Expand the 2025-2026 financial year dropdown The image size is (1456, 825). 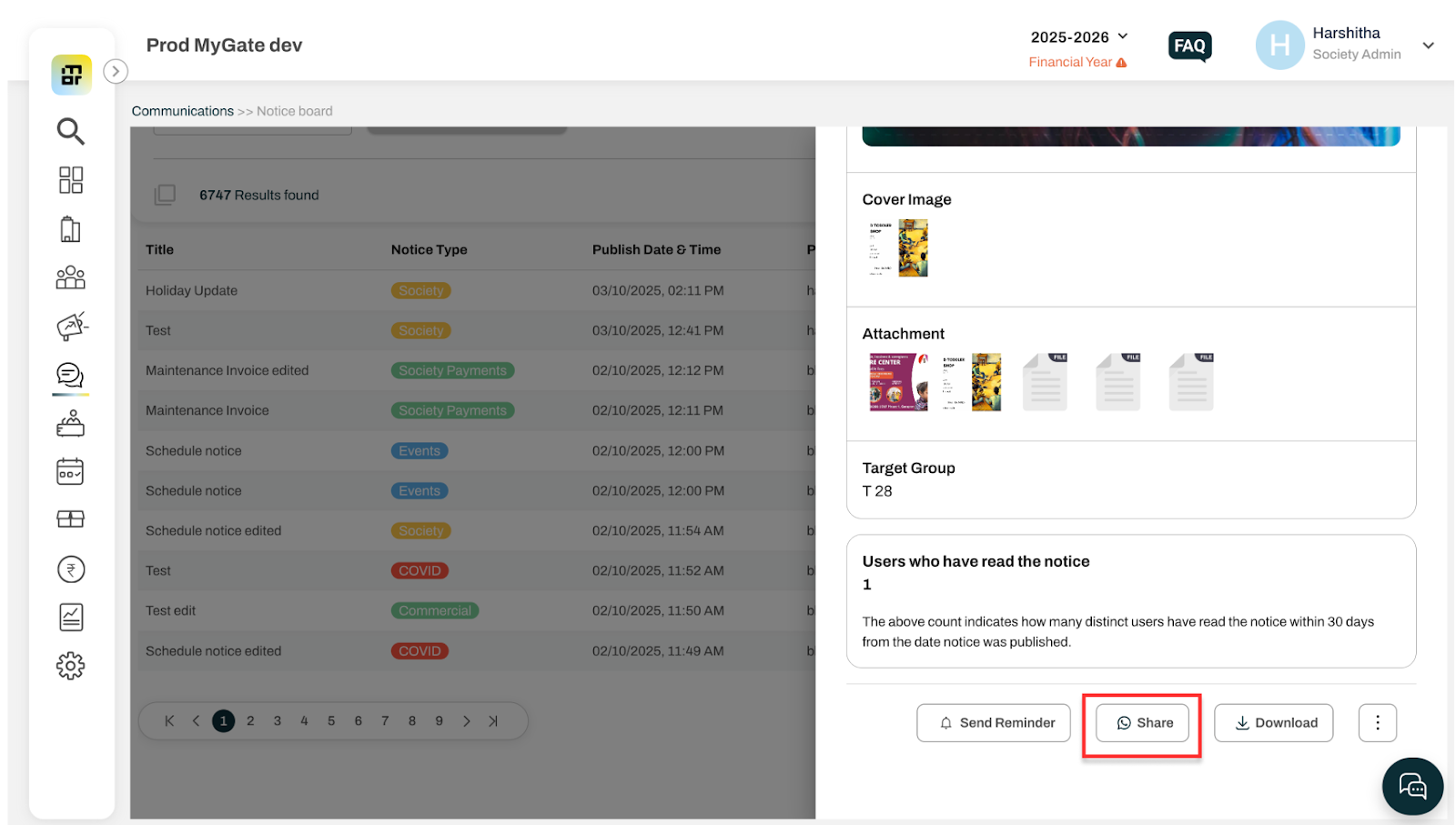click(1079, 37)
